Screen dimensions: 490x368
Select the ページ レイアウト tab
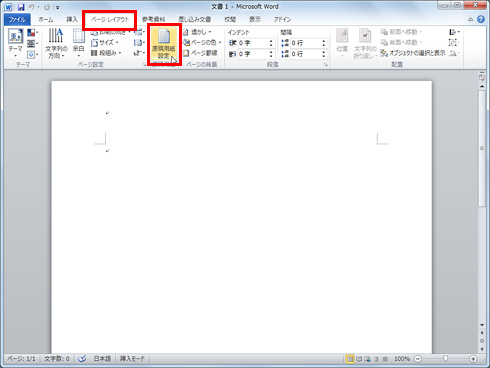click(110, 20)
